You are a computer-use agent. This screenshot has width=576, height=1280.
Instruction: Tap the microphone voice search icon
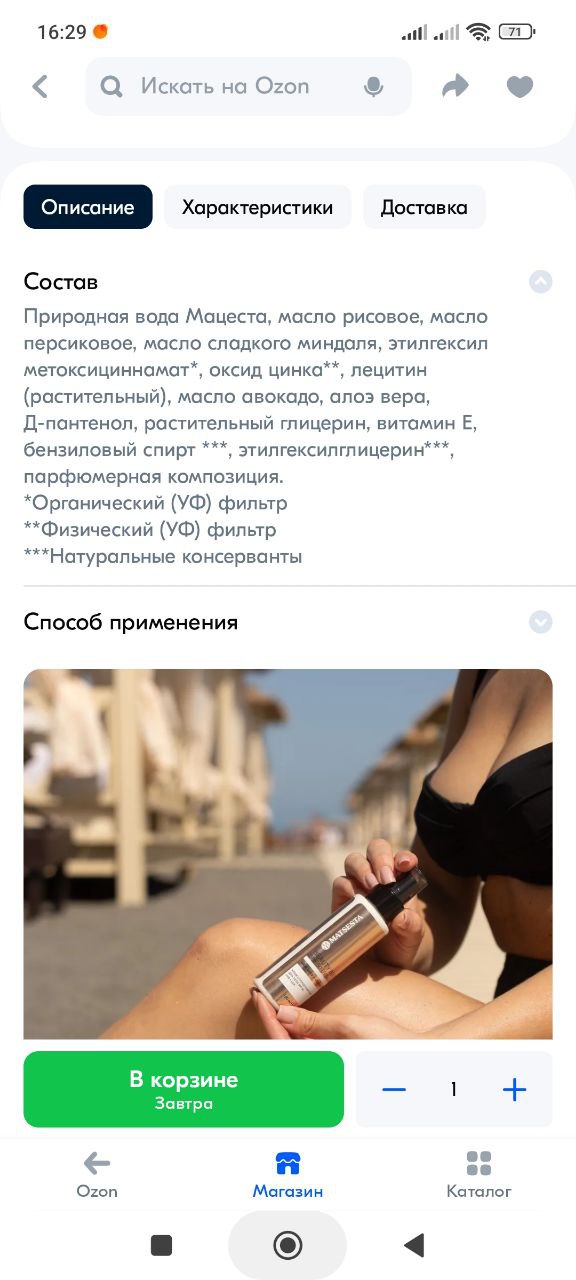point(374,87)
